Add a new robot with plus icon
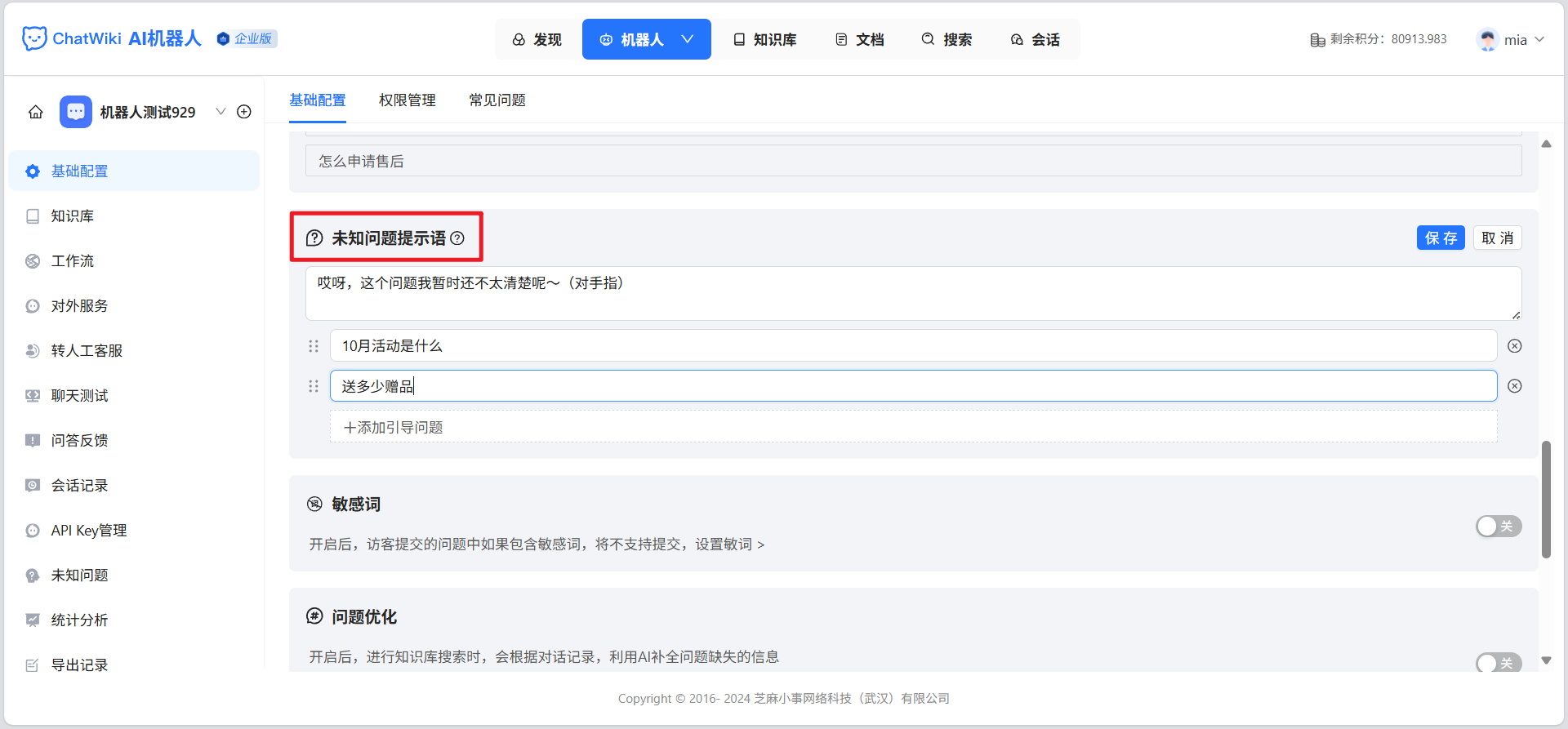Image resolution: width=1568 pixels, height=729 pixels. (244, 112)
